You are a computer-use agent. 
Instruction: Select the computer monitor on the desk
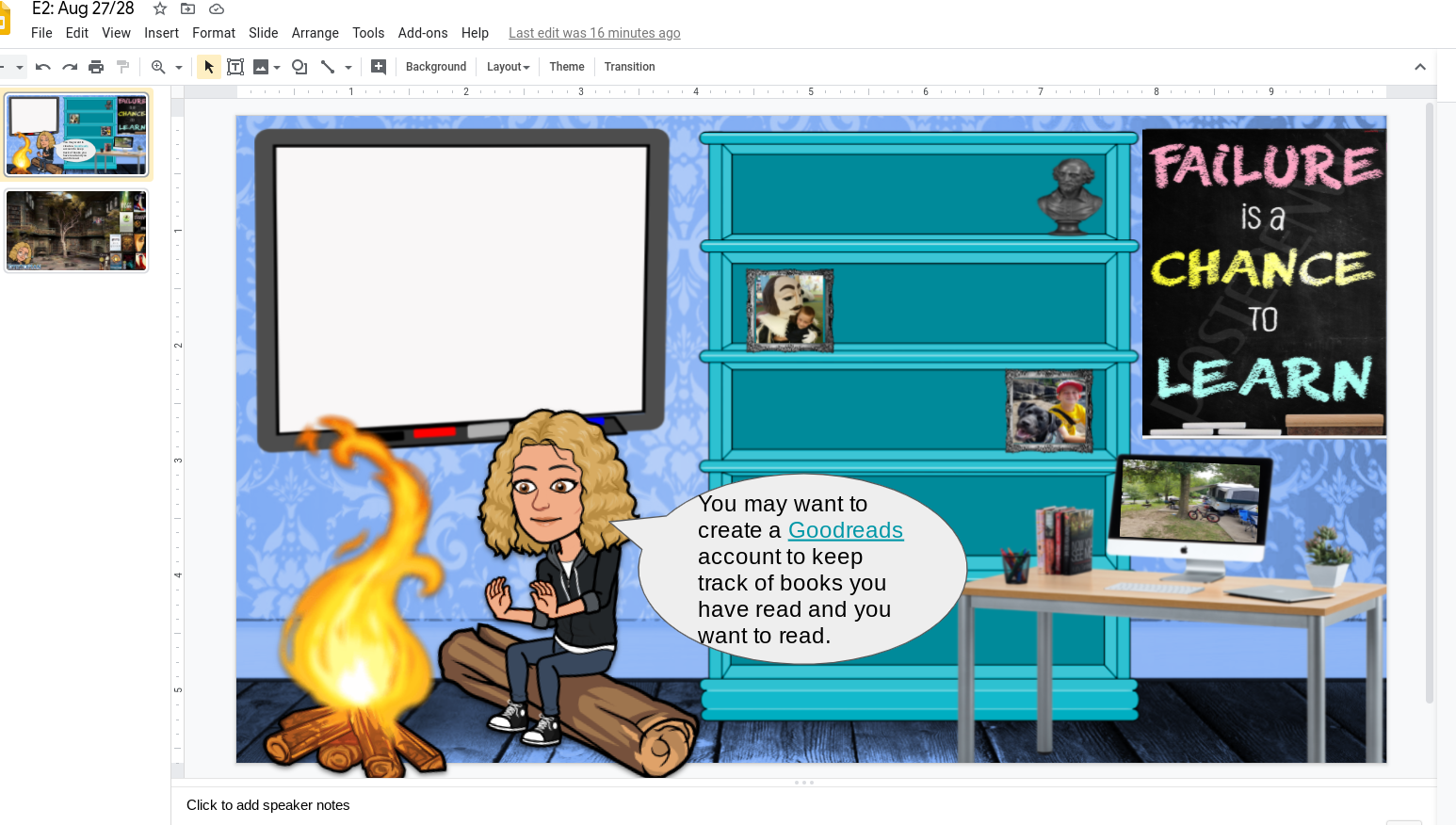tap(1189, 513)
